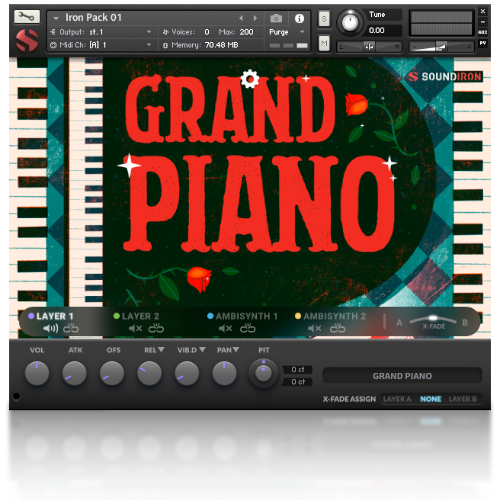
Task: Click the OFS knob
Action: click(112, 373)
